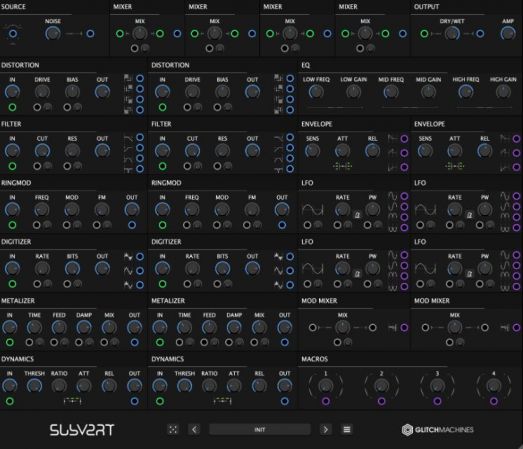Image resolution: width=523 pixels, height=449 pixels.
Task: Click the SENS knob on left ENVELOPE
Action: [x=313, y=151]
